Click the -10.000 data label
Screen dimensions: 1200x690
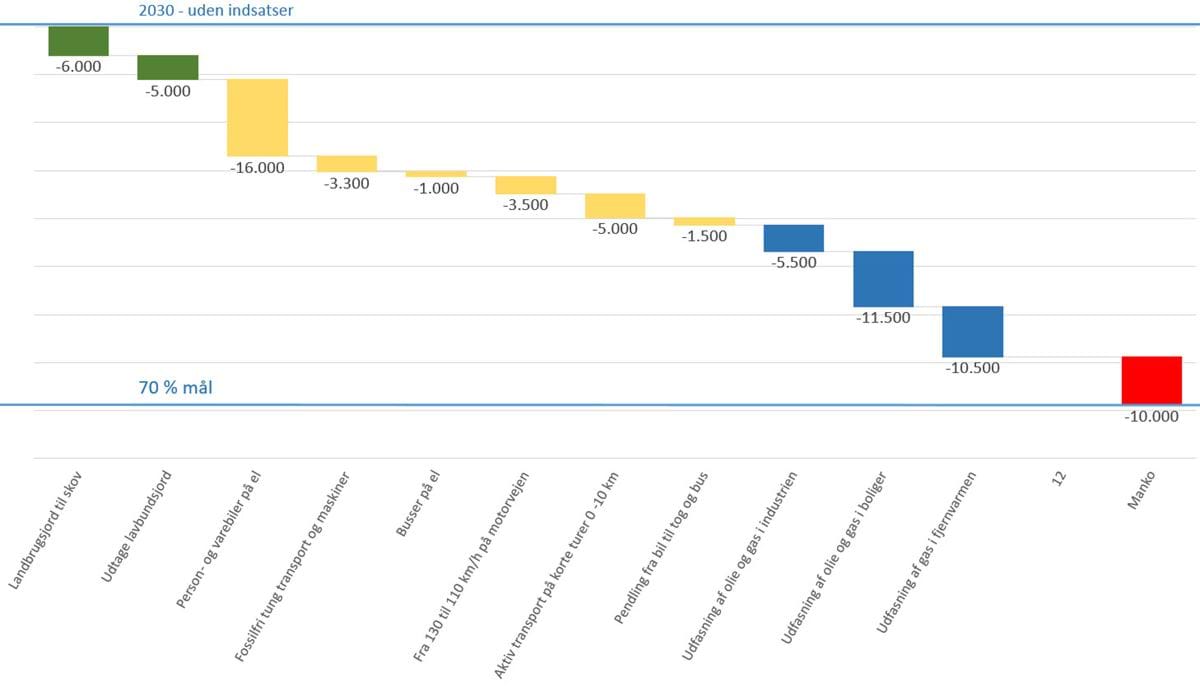click(1151, 417)
